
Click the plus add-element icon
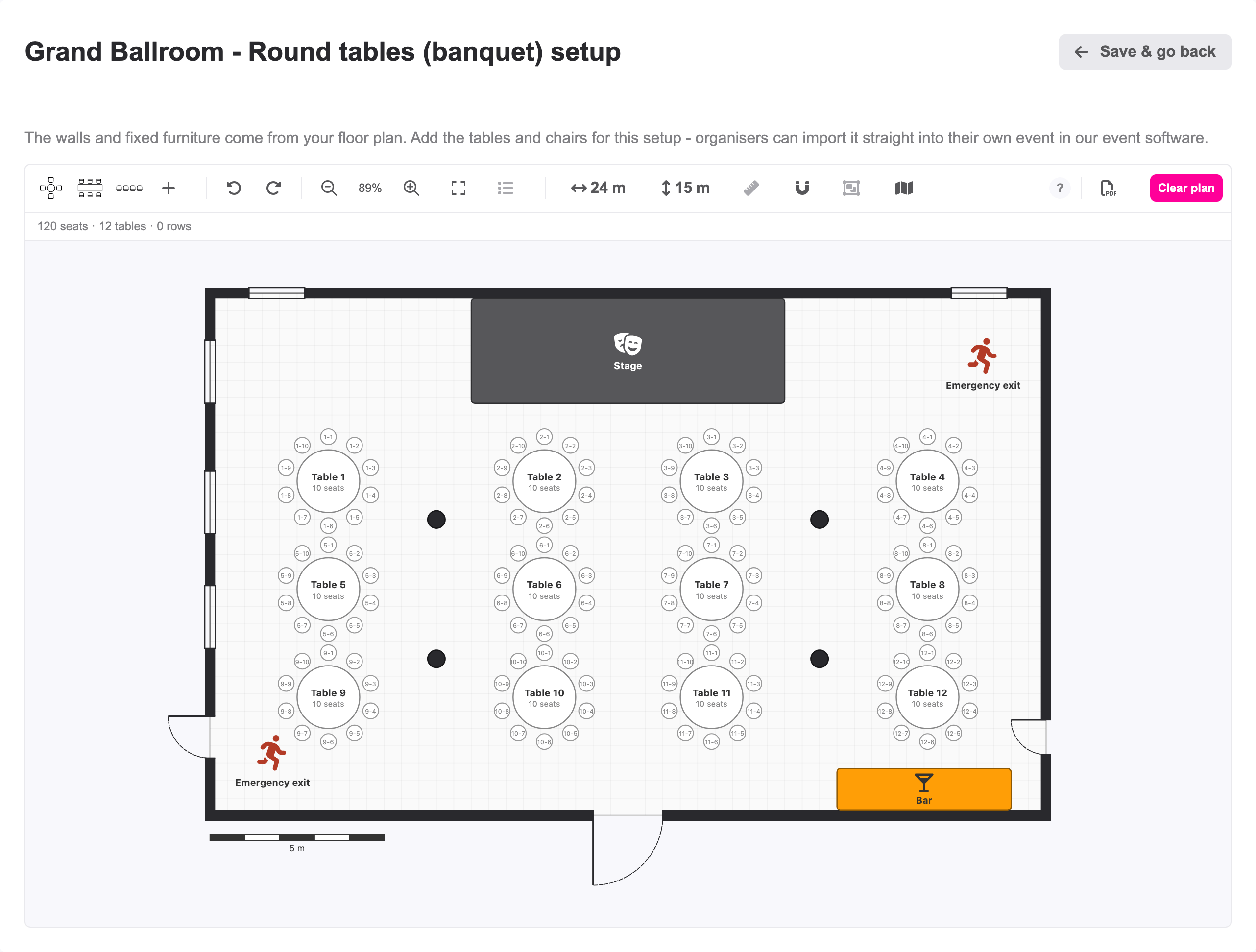169,188
